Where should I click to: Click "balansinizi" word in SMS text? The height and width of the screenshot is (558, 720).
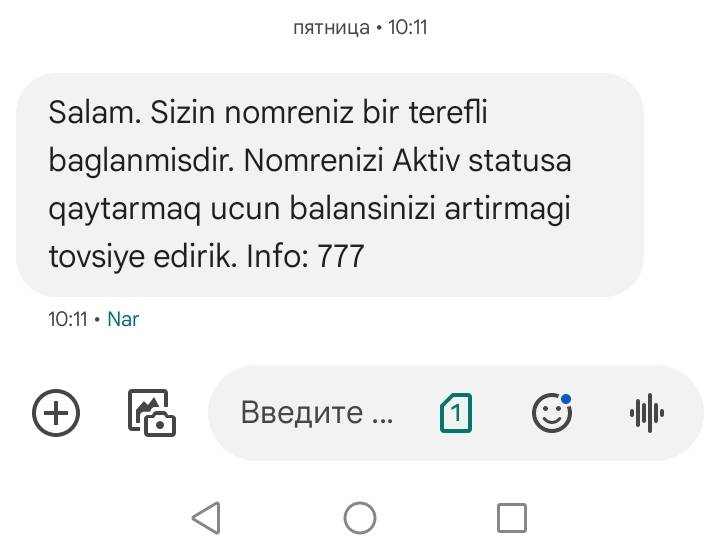point(362,209)
